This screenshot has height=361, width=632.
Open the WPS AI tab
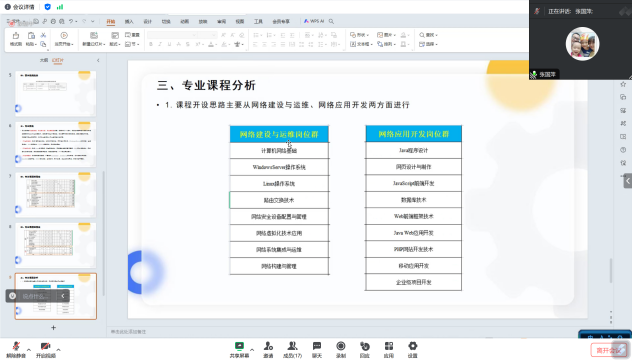point(314,21)
